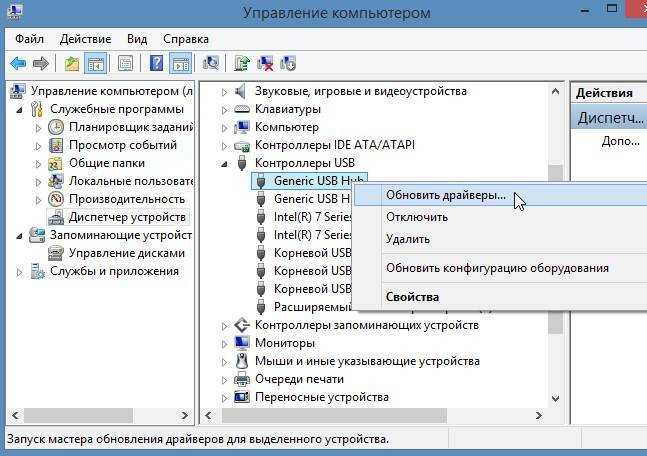Toggle the Show/Hide action pane icon
Screen dimensions: 647x456
pos(181,64)
